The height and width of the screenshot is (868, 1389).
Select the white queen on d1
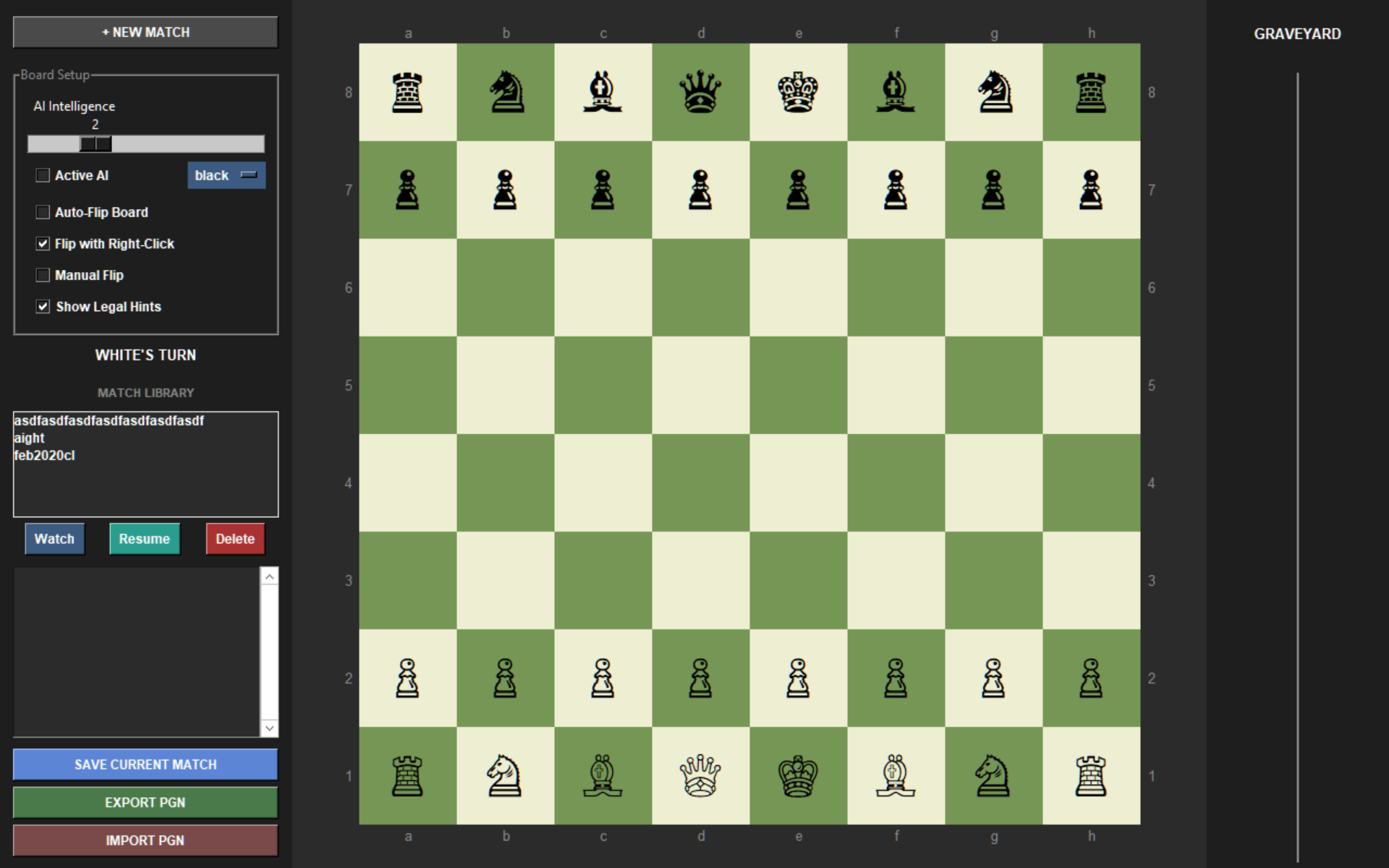[700, 775]
